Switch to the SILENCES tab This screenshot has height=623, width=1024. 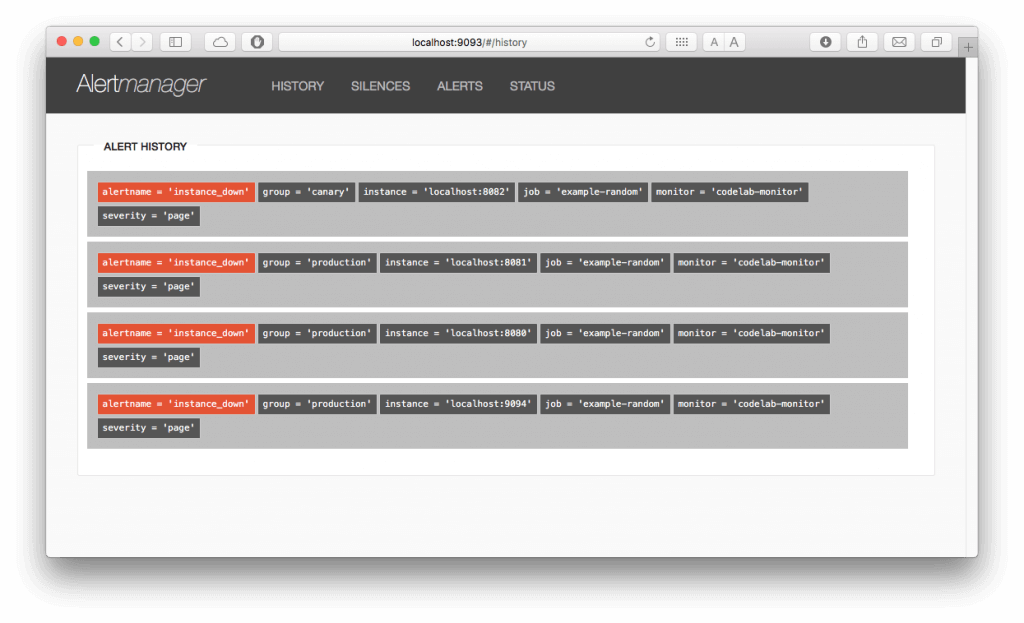coord(380,86)
